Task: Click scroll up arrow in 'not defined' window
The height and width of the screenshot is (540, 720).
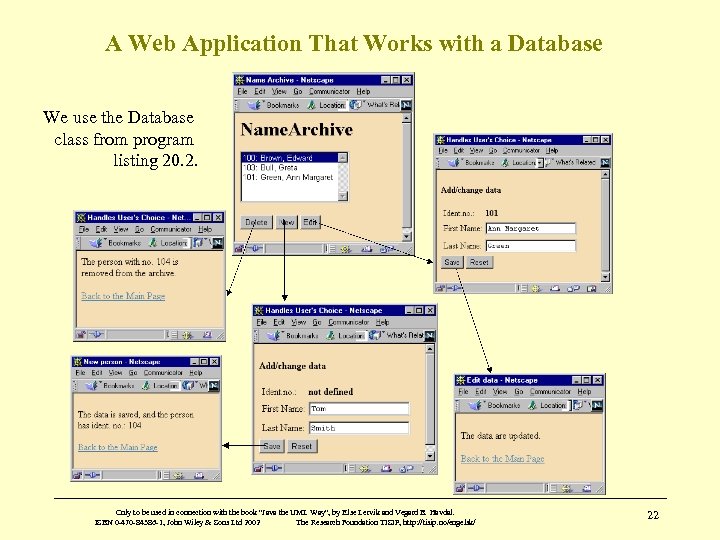Action: point(430,349)
